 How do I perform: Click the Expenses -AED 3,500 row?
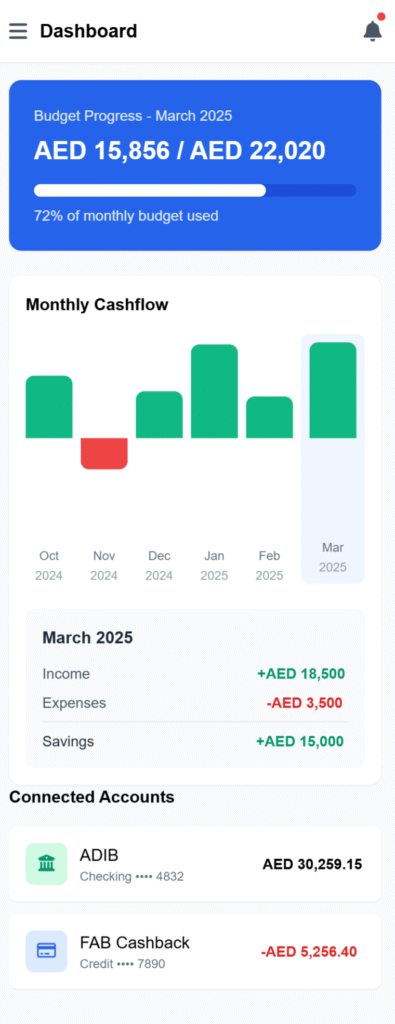(195, 703)
